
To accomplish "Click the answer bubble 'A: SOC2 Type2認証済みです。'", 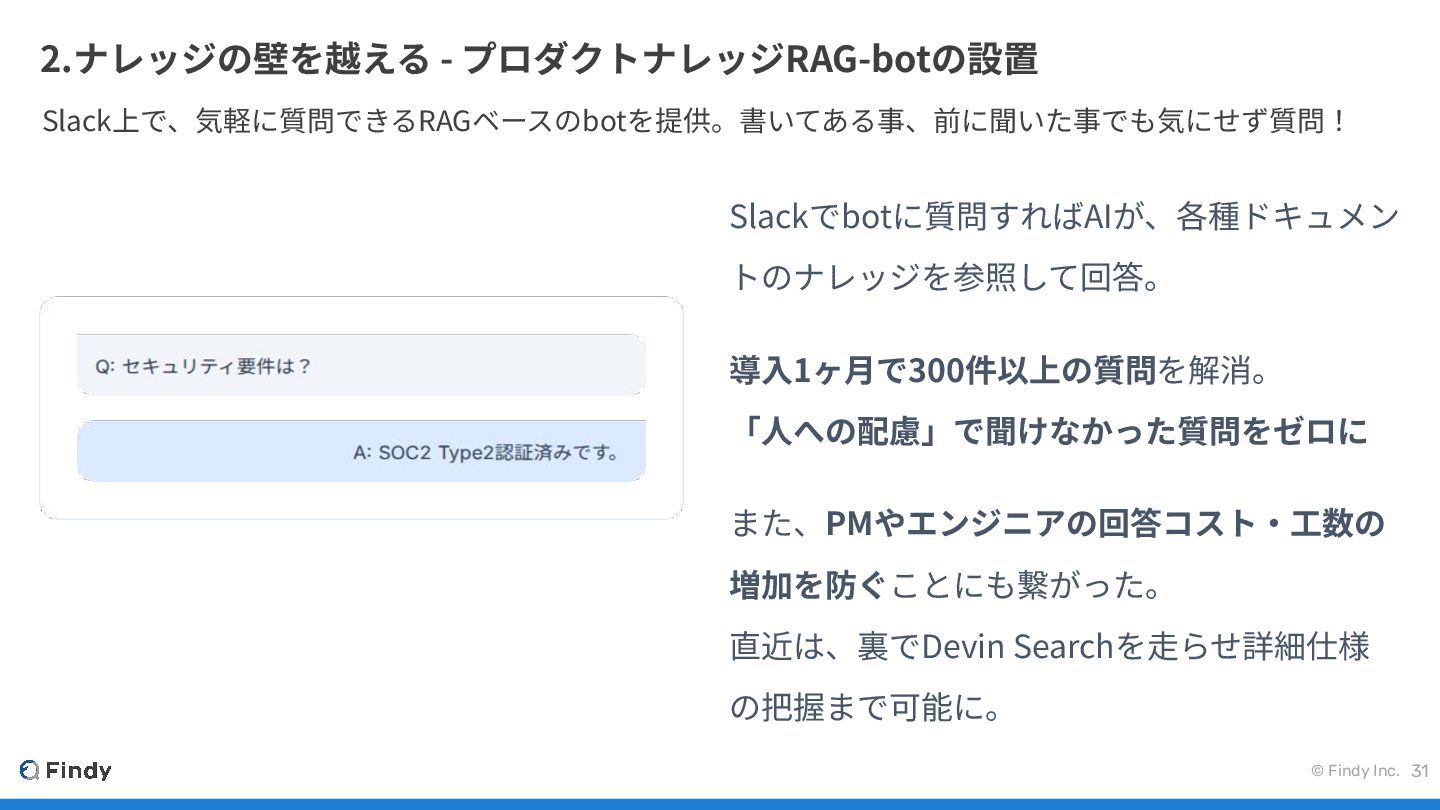I will [361, 451].
